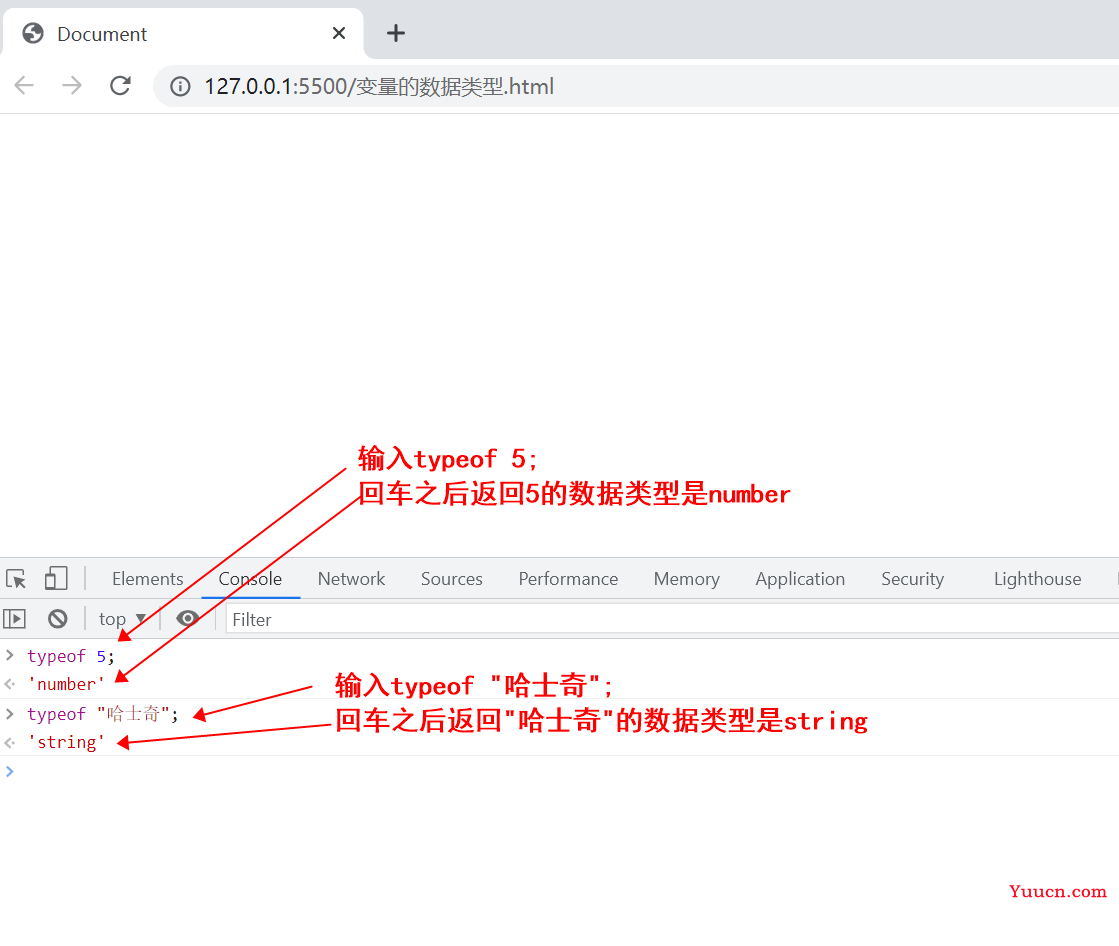This screenshot has width=1119, height=946.
Task: Switch to the Sources tab
Action: point(452,579)
